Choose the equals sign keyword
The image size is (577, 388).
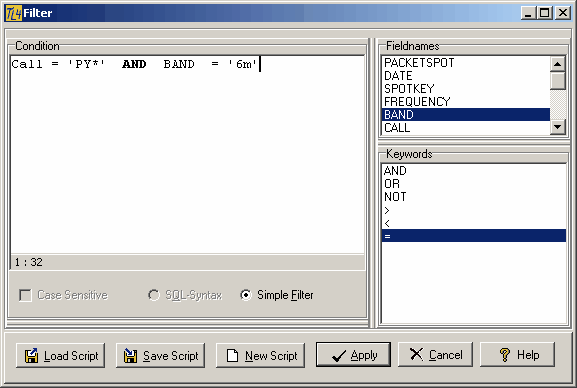pyautogui.click(x=474, y=236)
